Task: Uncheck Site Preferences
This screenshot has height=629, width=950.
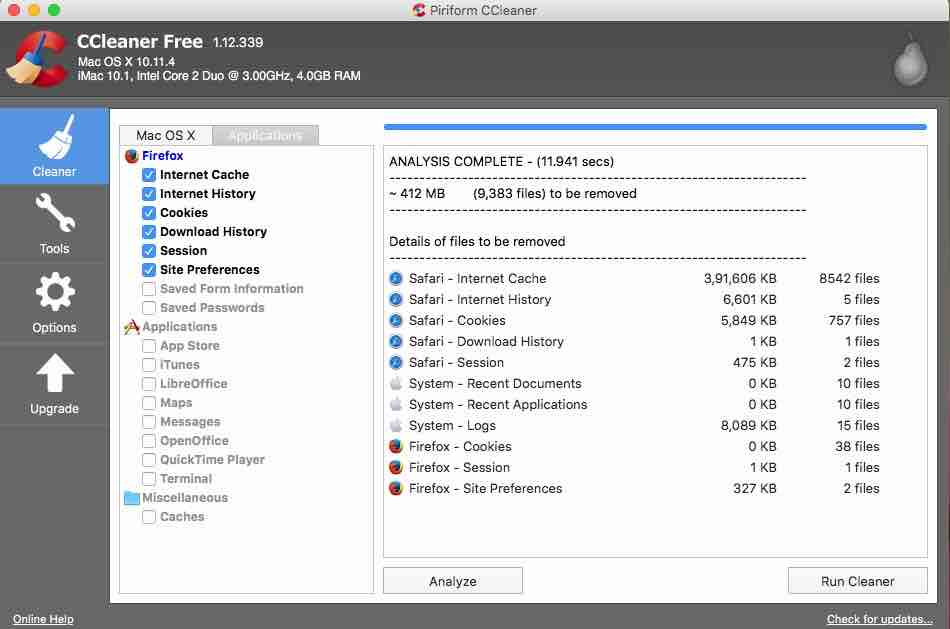Action: pos(148,270)
